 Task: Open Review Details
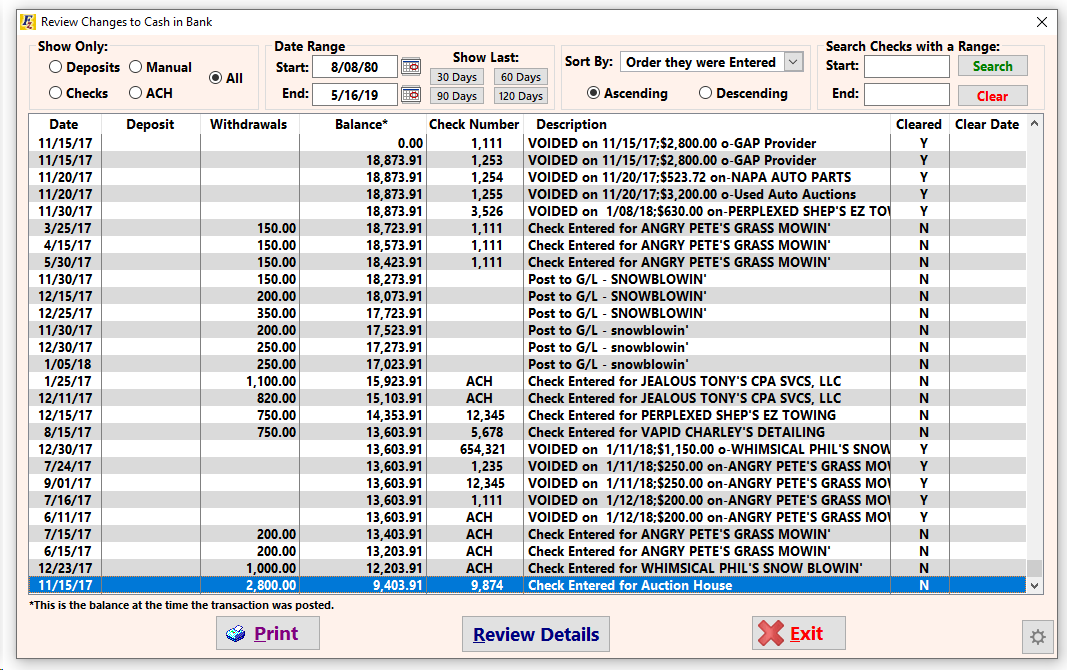click(x=536, y=634)
